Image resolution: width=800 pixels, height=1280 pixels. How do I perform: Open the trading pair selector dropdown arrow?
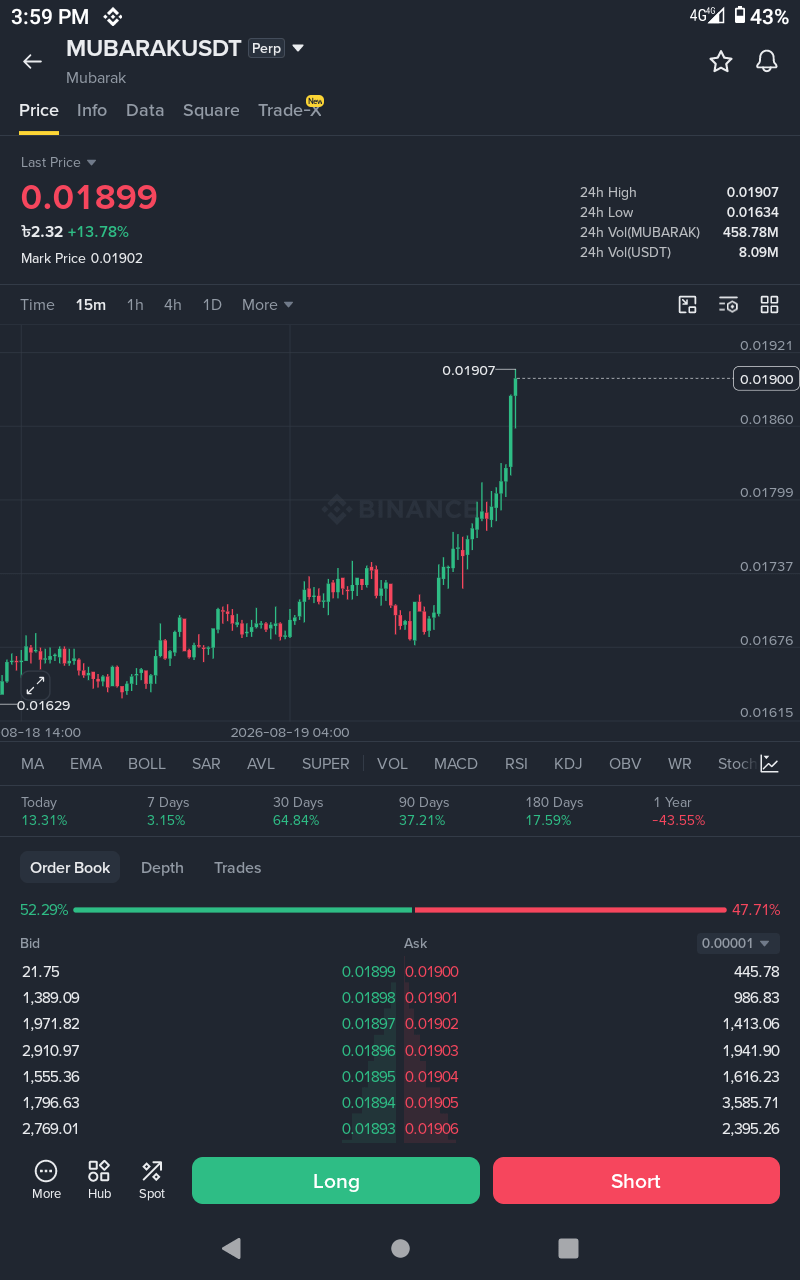tap(298, 48)
